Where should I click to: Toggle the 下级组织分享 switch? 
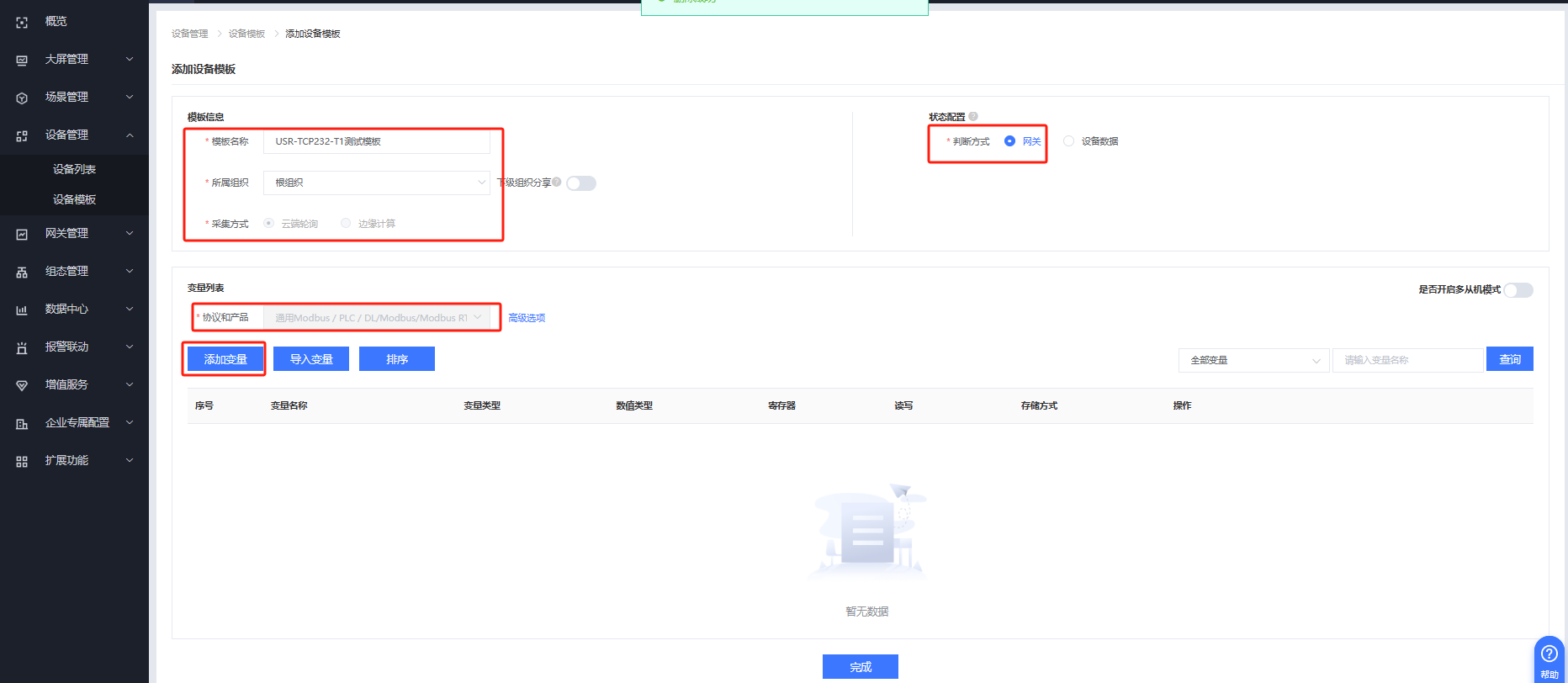[x=581, y=183]
